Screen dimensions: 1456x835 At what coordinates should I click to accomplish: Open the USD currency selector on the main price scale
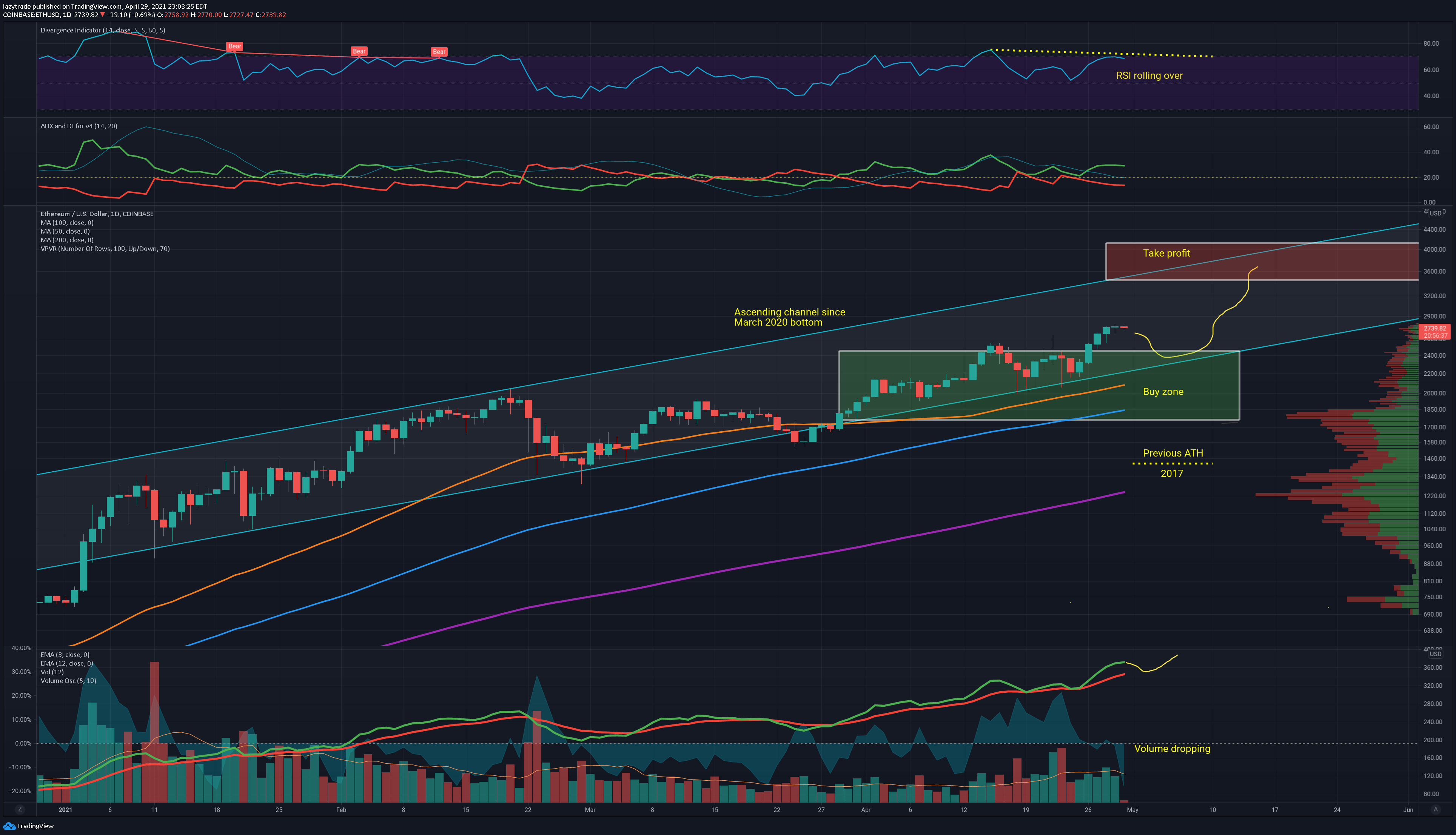1435,213
